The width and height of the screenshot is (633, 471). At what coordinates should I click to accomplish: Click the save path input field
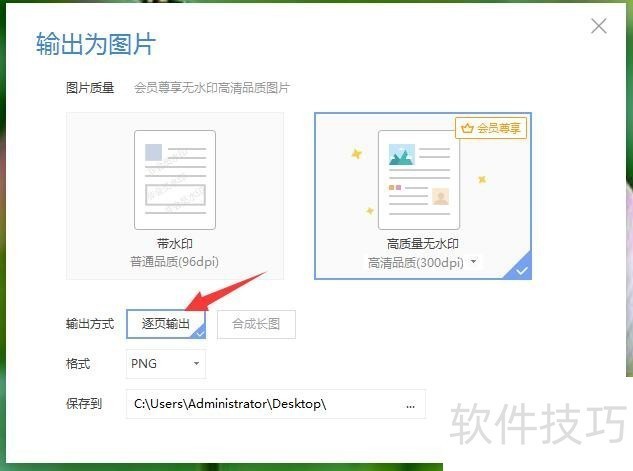[x=276, y=404]
